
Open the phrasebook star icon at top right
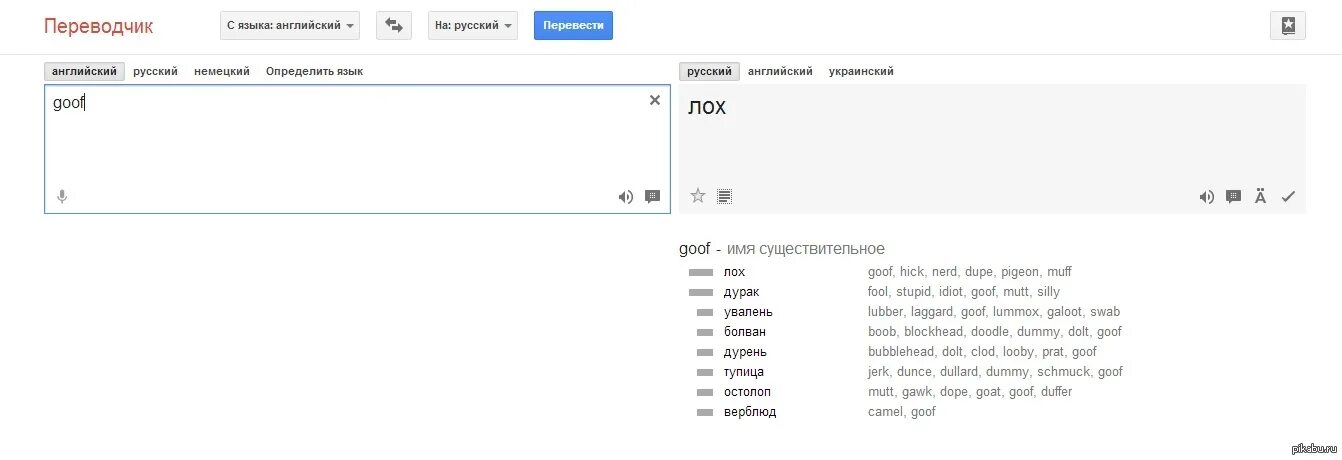coord(1288,26)
